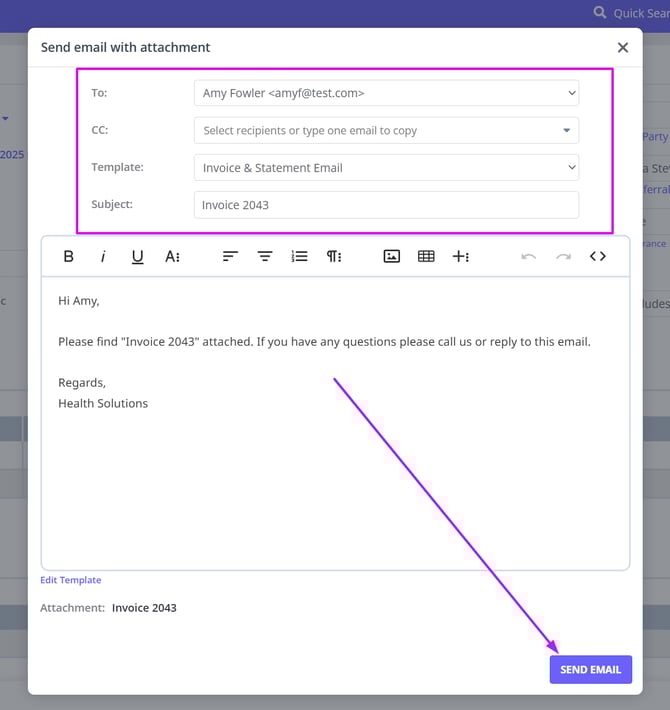Switch to code view
The image size is (670, 710).
tap(598, 256)
